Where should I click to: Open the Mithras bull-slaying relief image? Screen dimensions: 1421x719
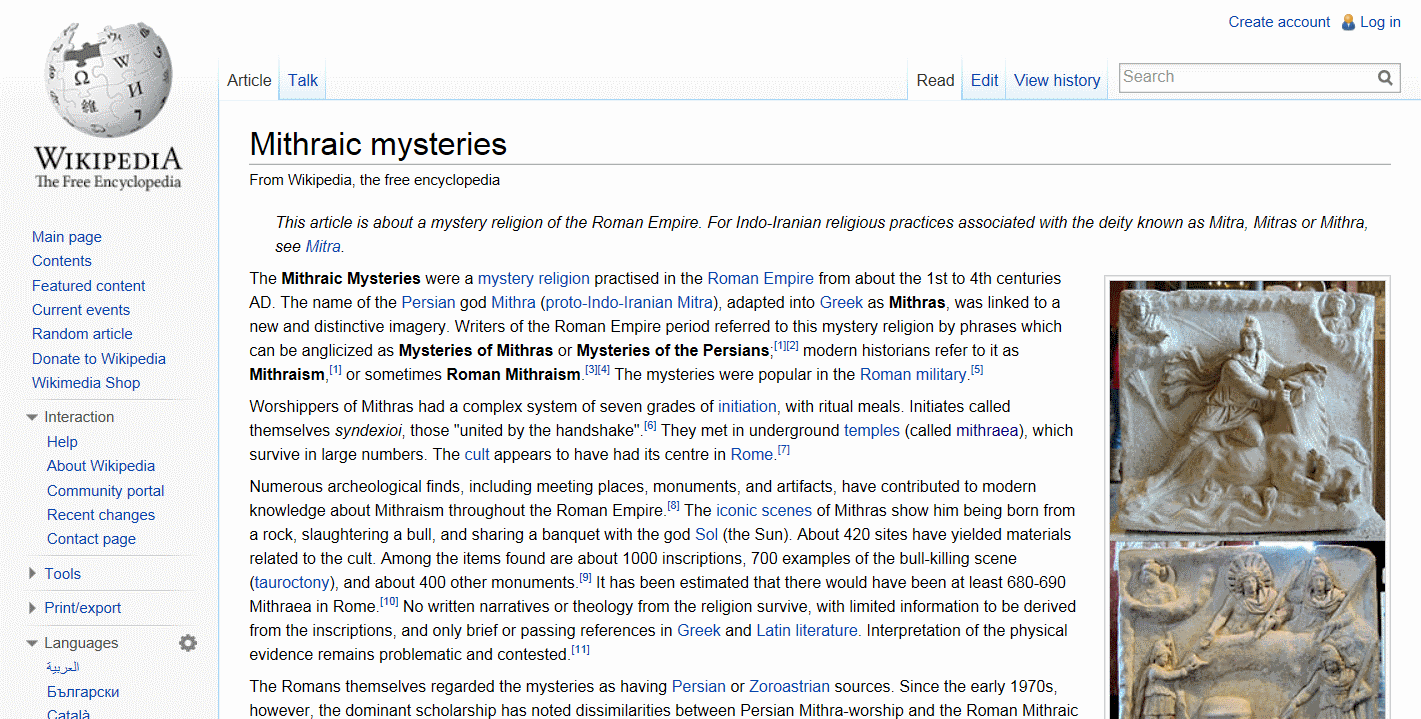(x=1247, y=409)
